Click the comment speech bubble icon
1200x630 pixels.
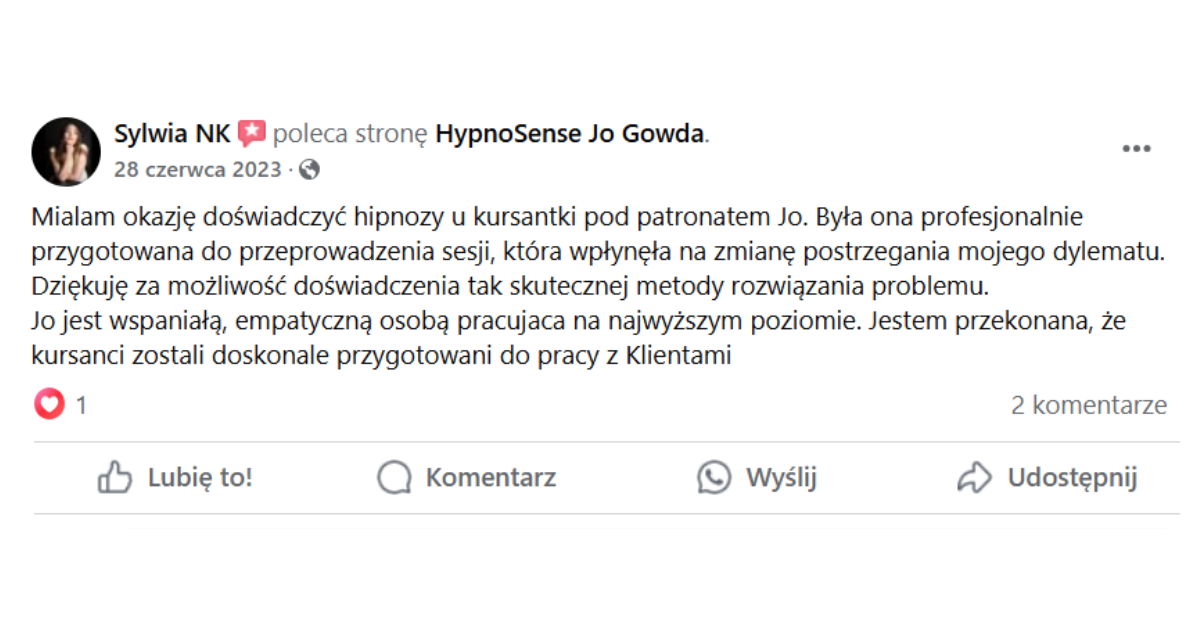(394, 478)
